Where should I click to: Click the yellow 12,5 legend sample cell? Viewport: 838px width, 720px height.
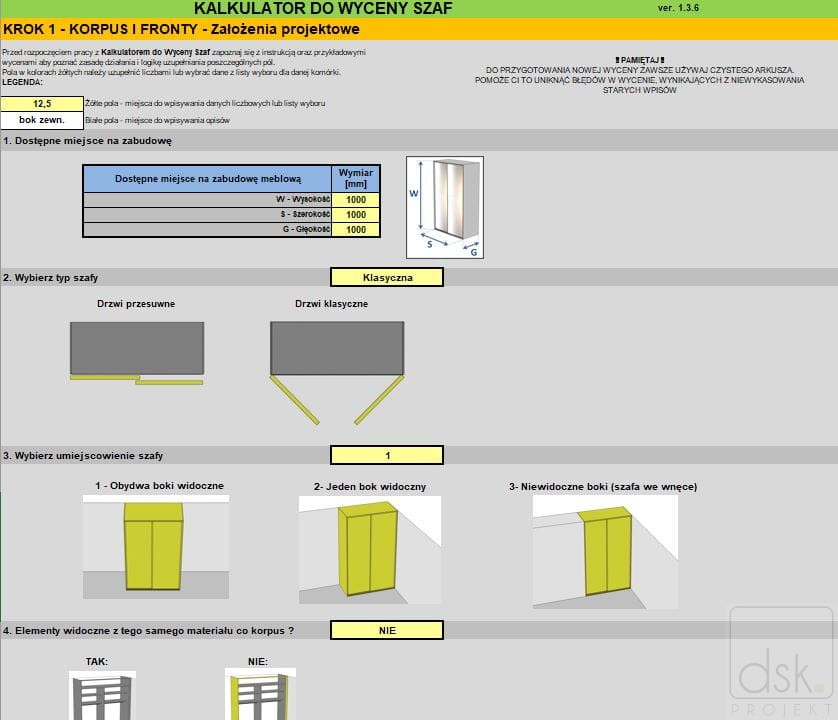[x=42, y=103]
